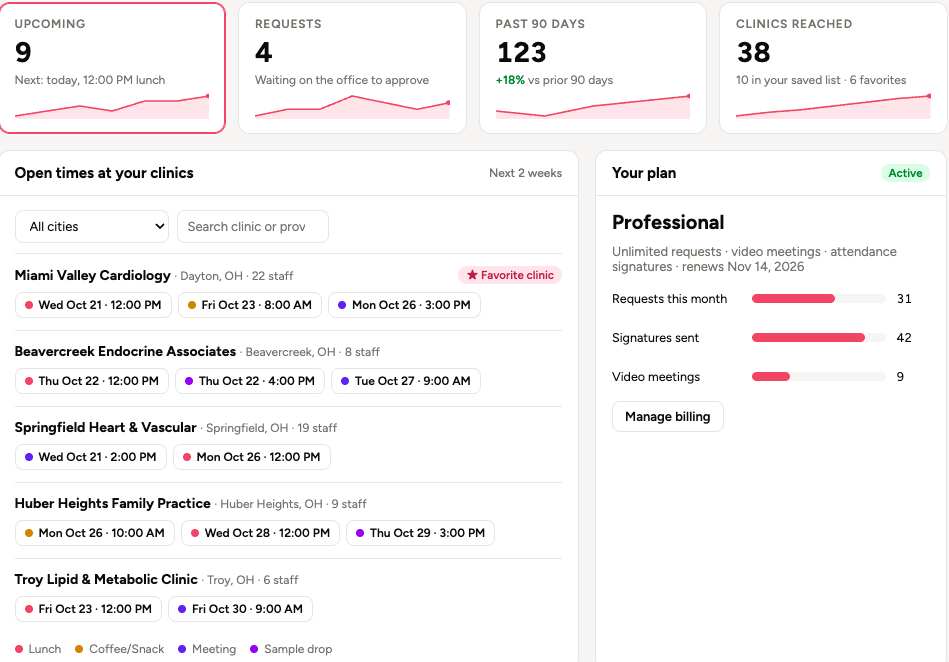Click the Active plan status badge
Viewport: 949px width, 662px height.
(x=905, y=173)
